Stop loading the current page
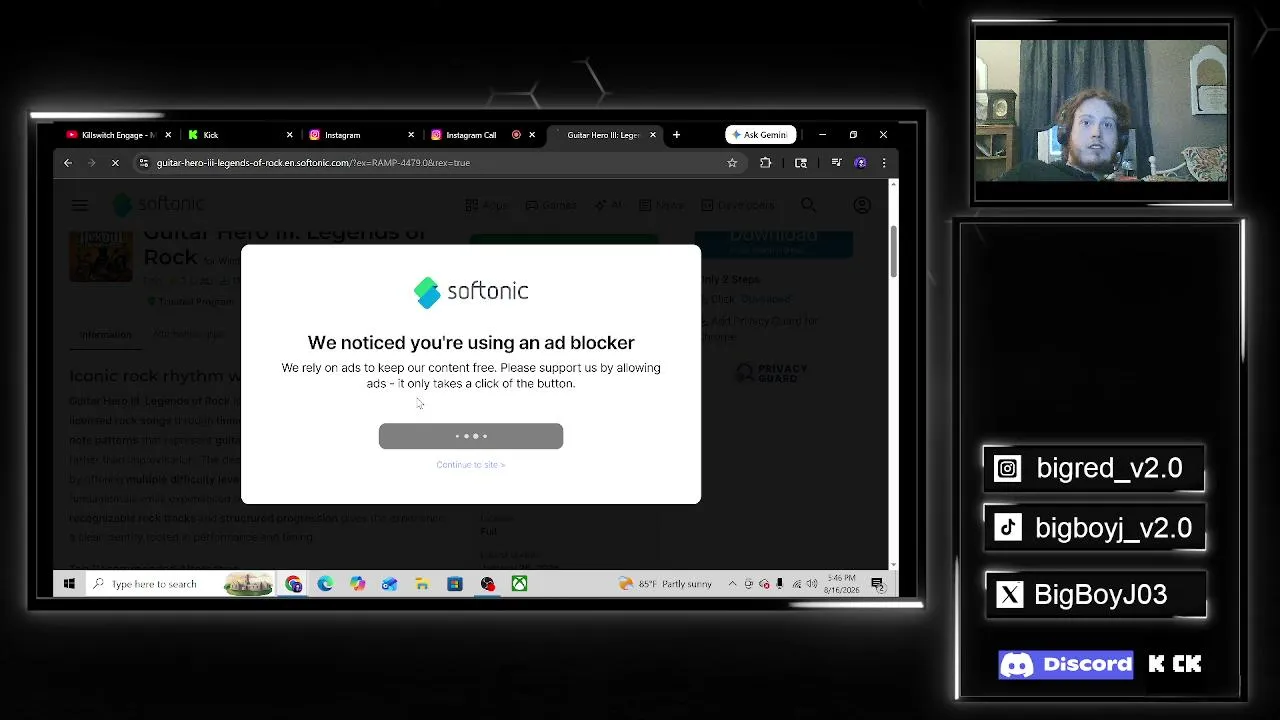 (x=115, y=163)
